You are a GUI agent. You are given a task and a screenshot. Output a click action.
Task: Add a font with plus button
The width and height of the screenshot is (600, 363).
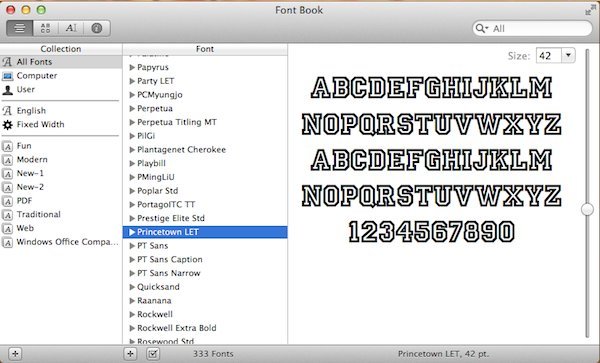[x=130, y=354]
